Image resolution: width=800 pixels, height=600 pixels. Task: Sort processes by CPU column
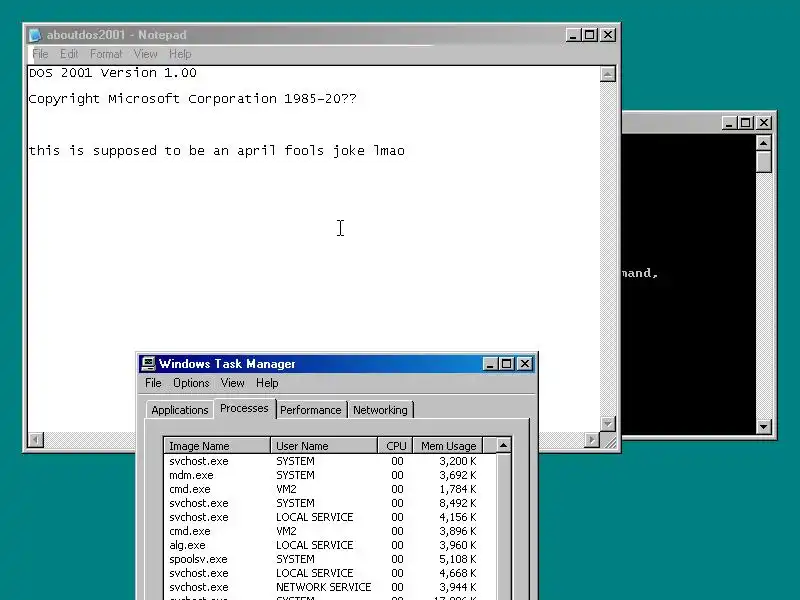[395, 445]
